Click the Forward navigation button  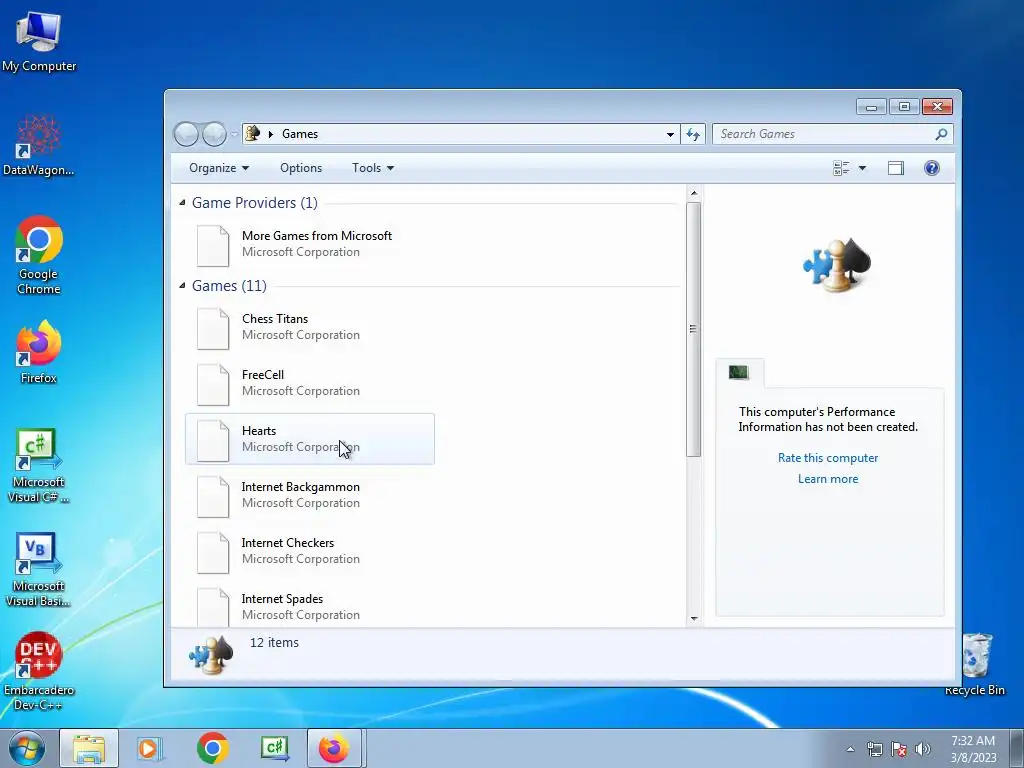coord(214,134)
